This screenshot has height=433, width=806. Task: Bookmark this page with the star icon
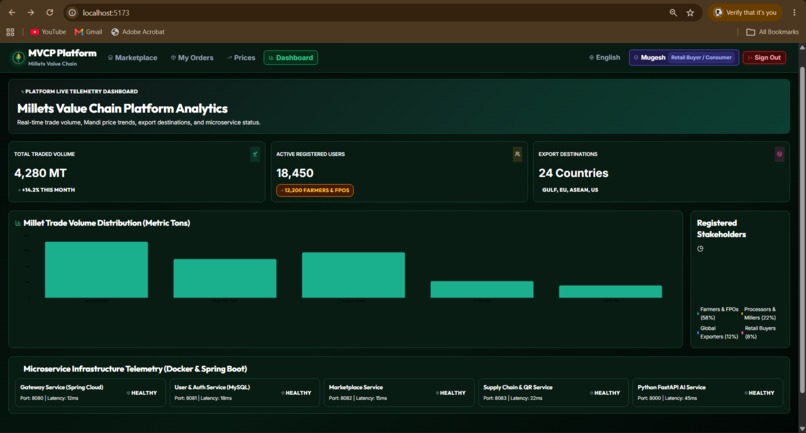tap(690, 12)
